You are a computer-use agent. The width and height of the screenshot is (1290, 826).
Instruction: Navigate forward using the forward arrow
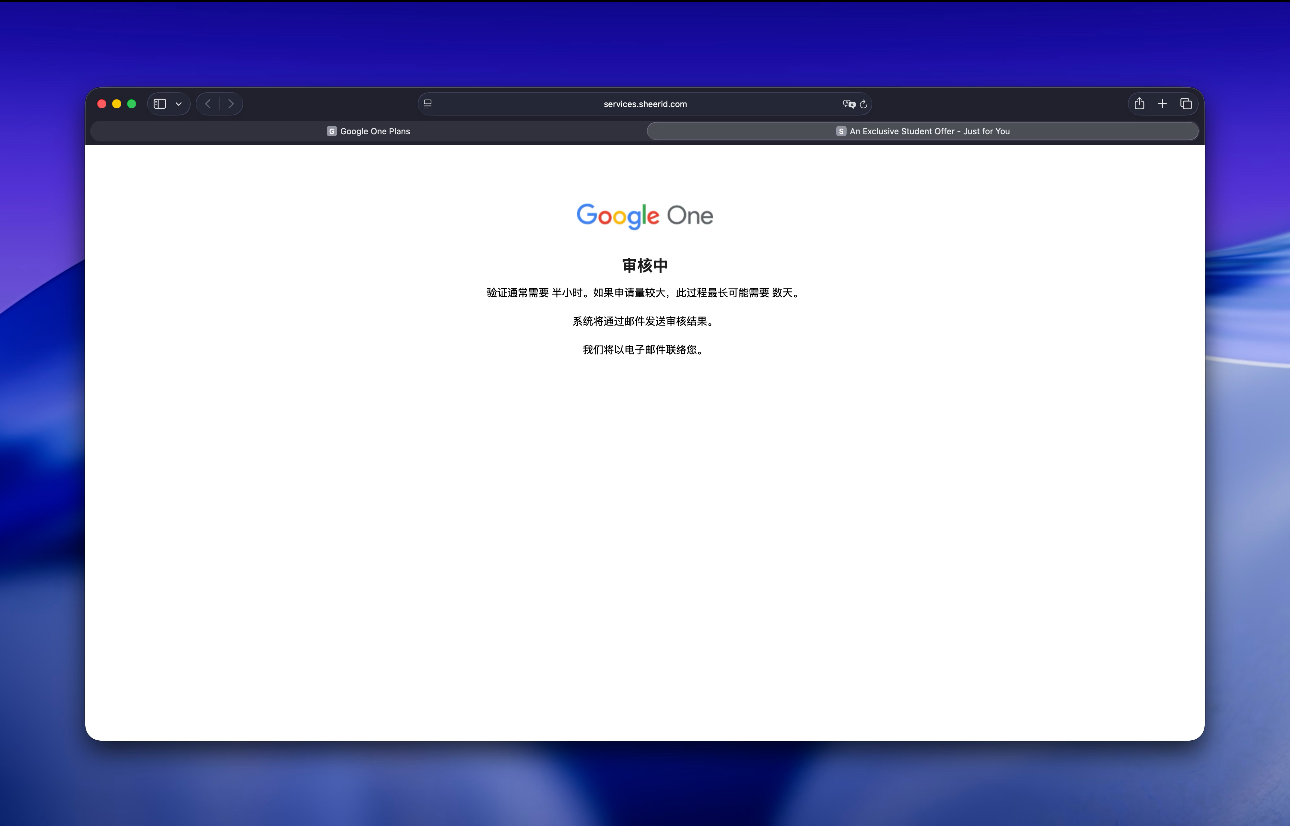tap(231, 103)
